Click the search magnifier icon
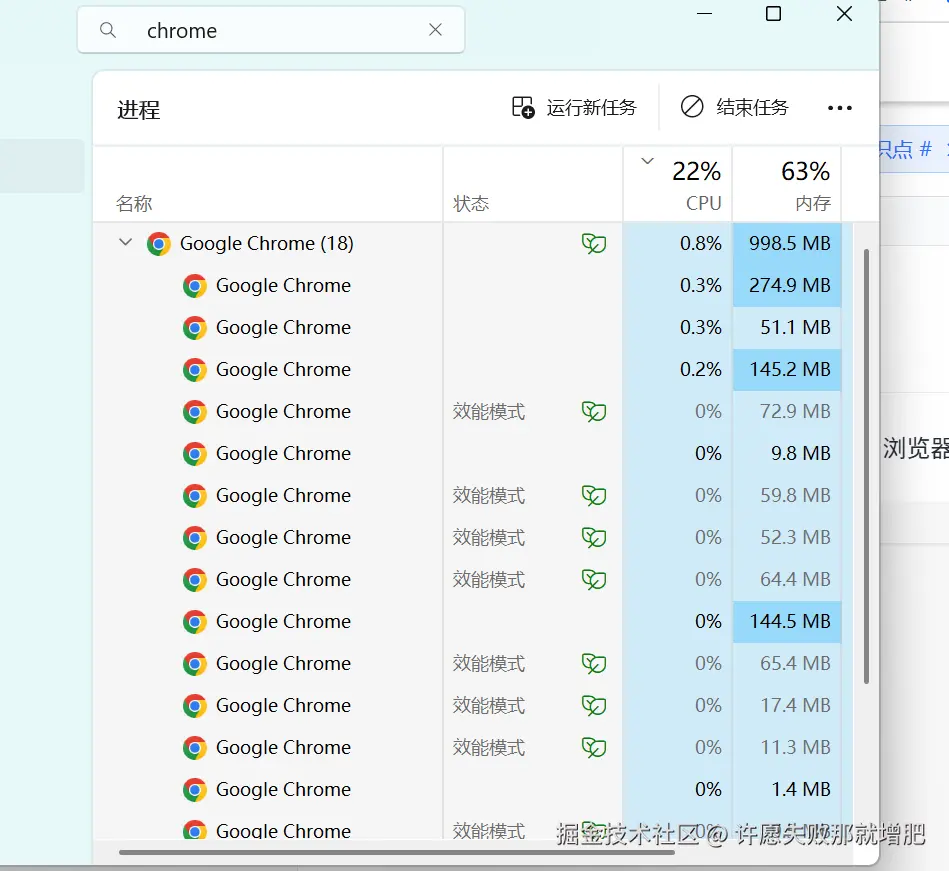 108,30
